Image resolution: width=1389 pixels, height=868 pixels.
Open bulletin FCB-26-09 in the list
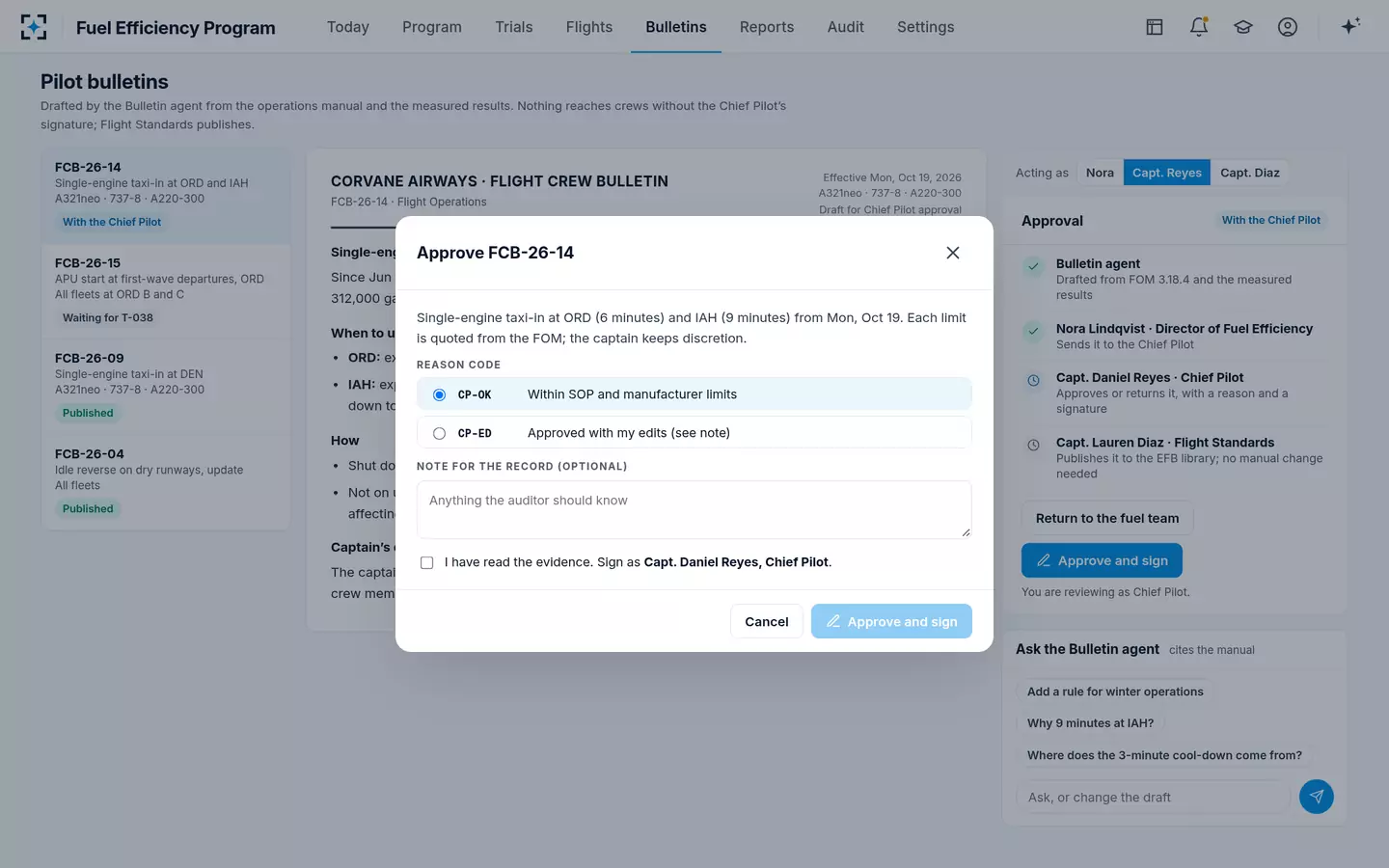(x=166, y=387)
